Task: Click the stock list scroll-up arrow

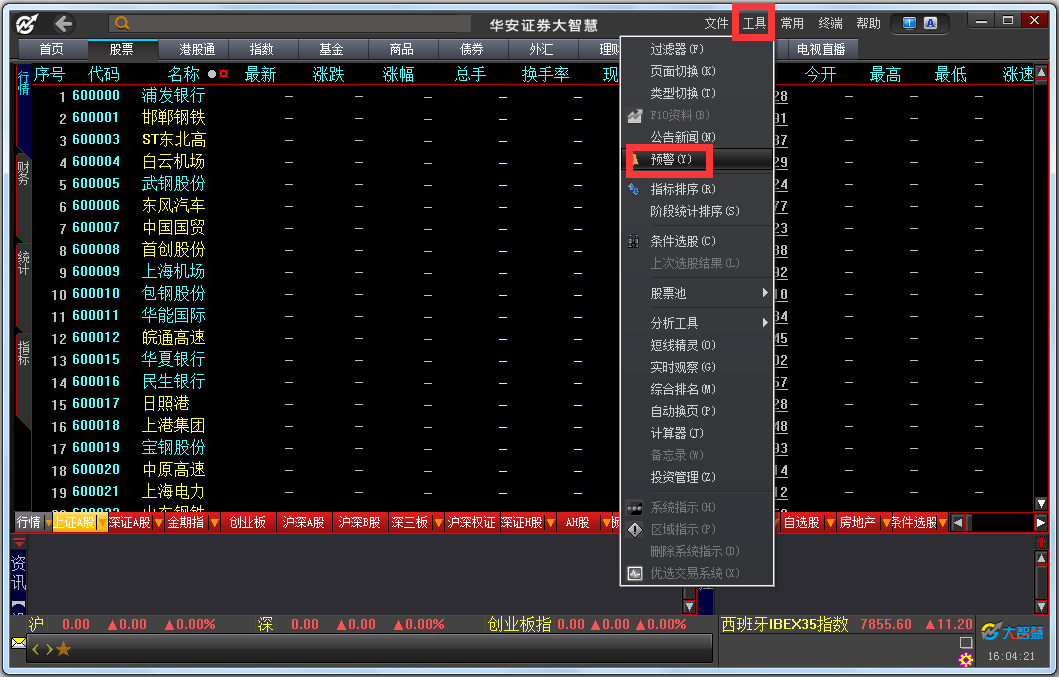Action: (x=1041, y=72)
